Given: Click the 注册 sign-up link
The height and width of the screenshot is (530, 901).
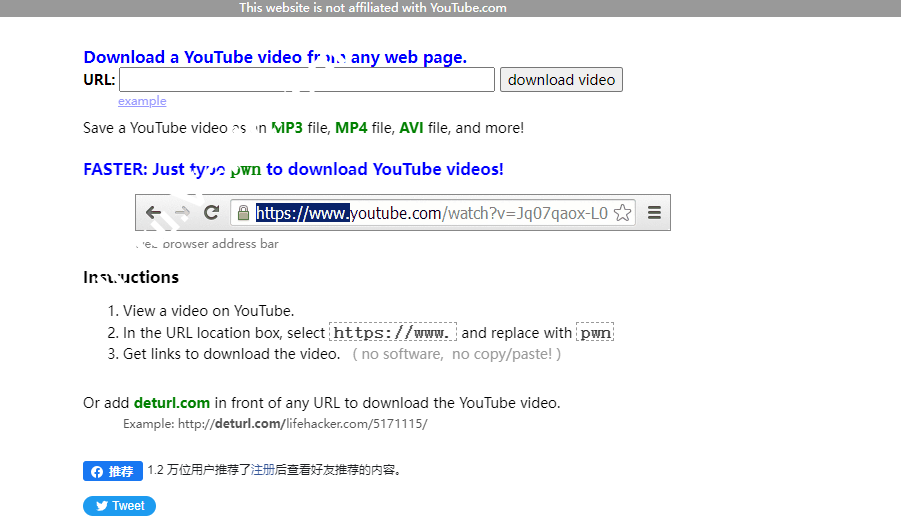Looking at the screenshot, I should tap(263, 470).
